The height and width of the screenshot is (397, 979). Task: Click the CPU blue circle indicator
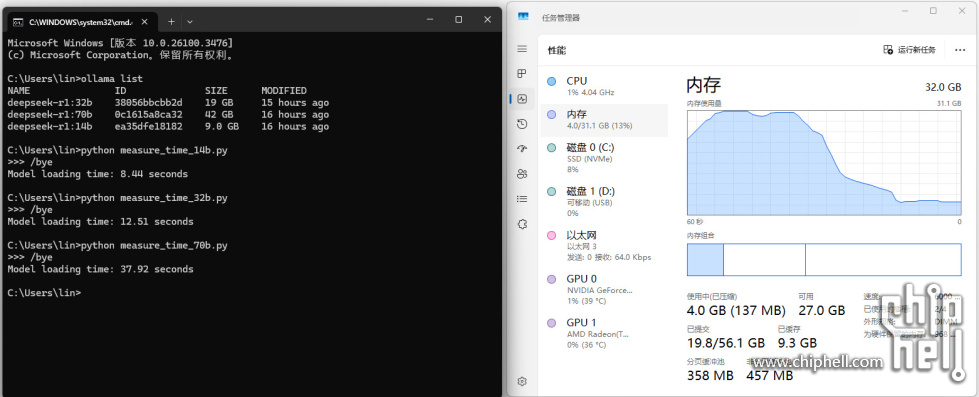coord(551,81)
